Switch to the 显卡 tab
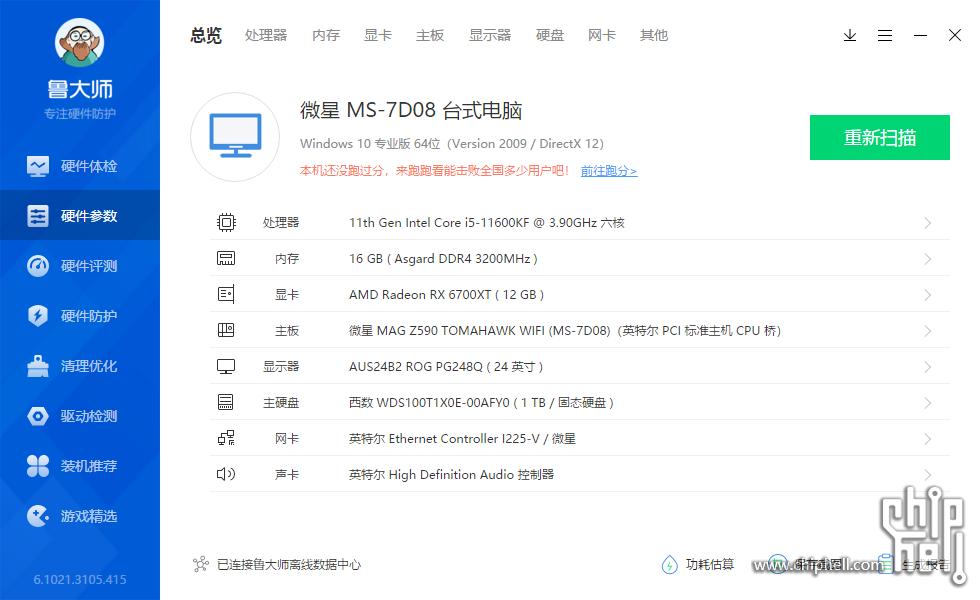This screenshot has width=980, height=600. click(x=377, y=35)
